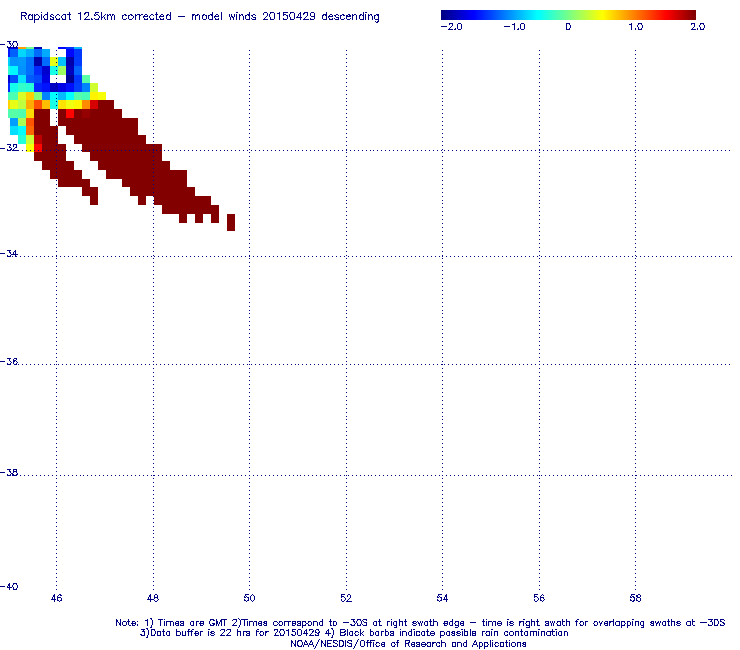The height and width of the screenshot is (650, 740).
Task: Click colorbar label '1.0'
Action: [x=636, y=27]
